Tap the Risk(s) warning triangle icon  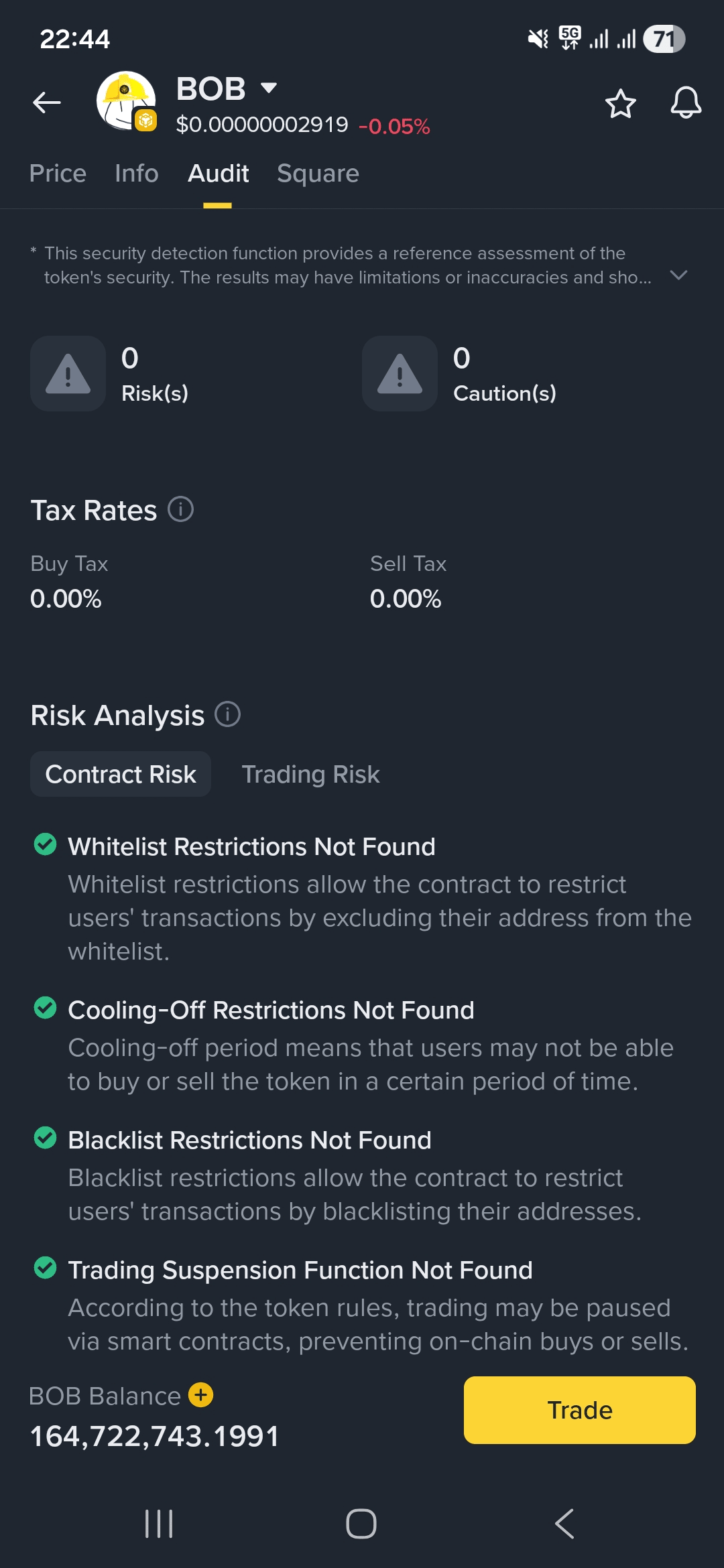point(68,373)
